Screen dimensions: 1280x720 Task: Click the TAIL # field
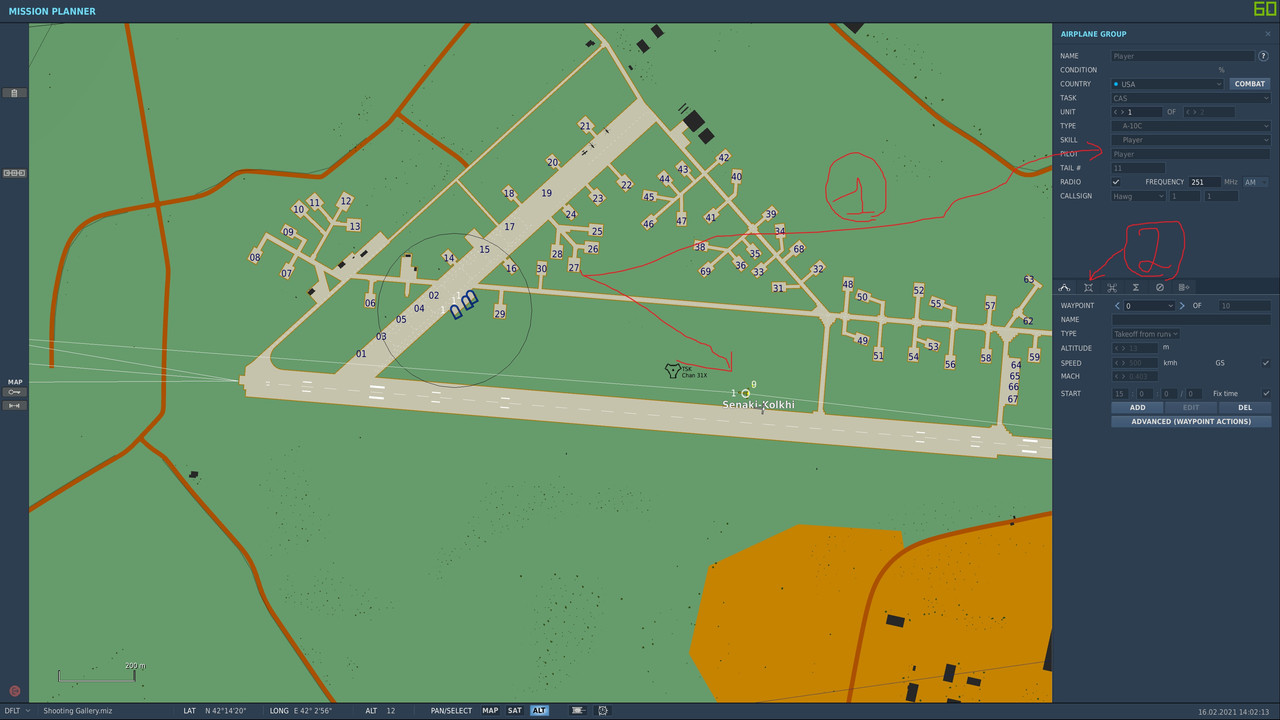tap(1138, 168)
